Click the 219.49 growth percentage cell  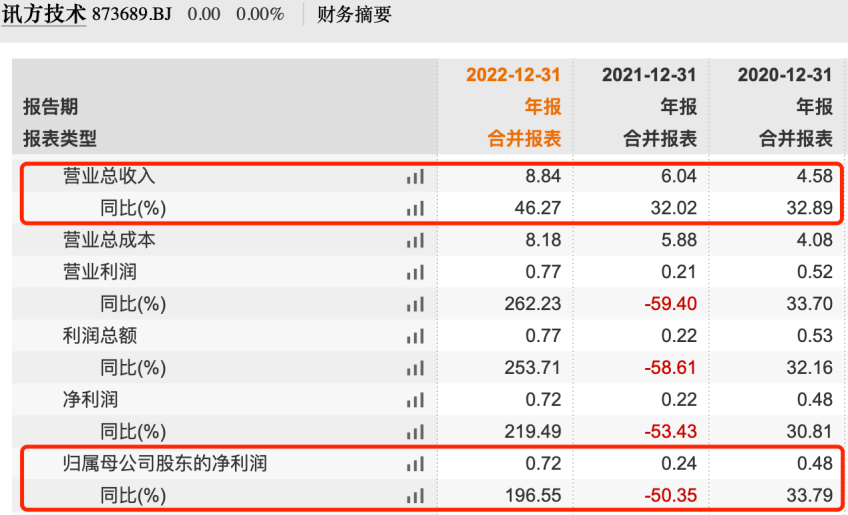pos(533,432)
